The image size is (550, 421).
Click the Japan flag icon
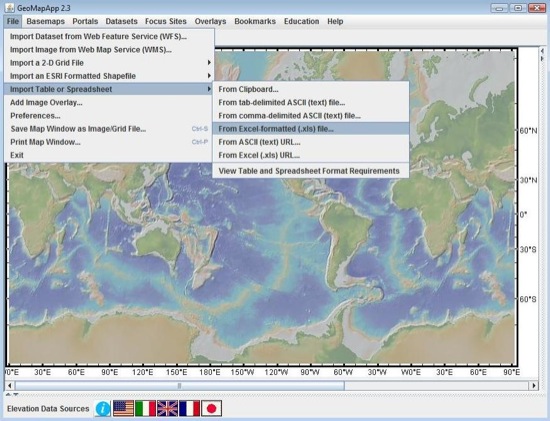(x=212, y=409)
